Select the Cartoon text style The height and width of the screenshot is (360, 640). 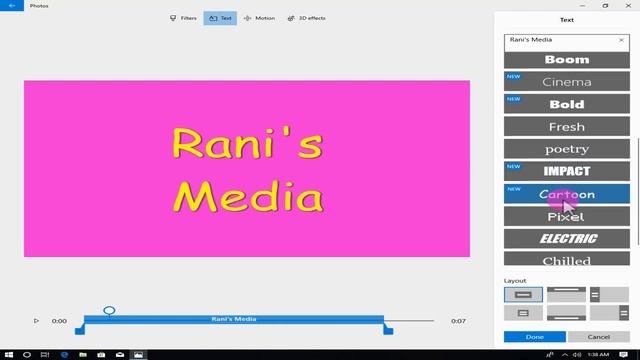click(567, 194)
